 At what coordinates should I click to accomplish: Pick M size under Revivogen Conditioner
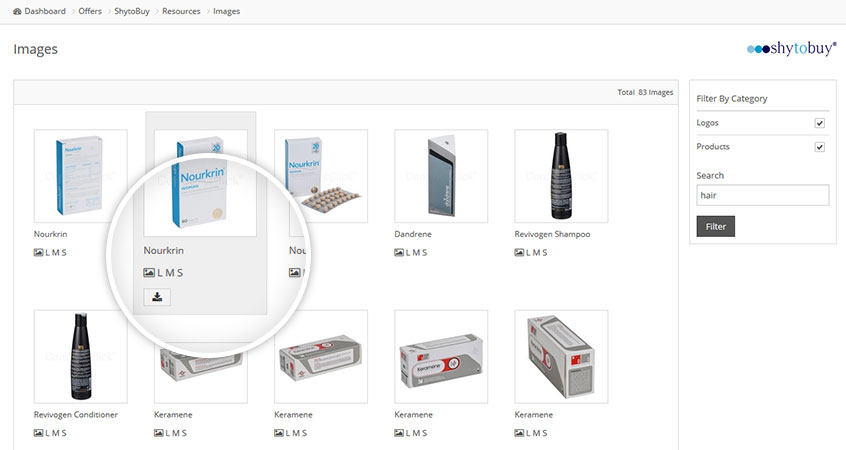pyautogui.click(x=56, y=433)
